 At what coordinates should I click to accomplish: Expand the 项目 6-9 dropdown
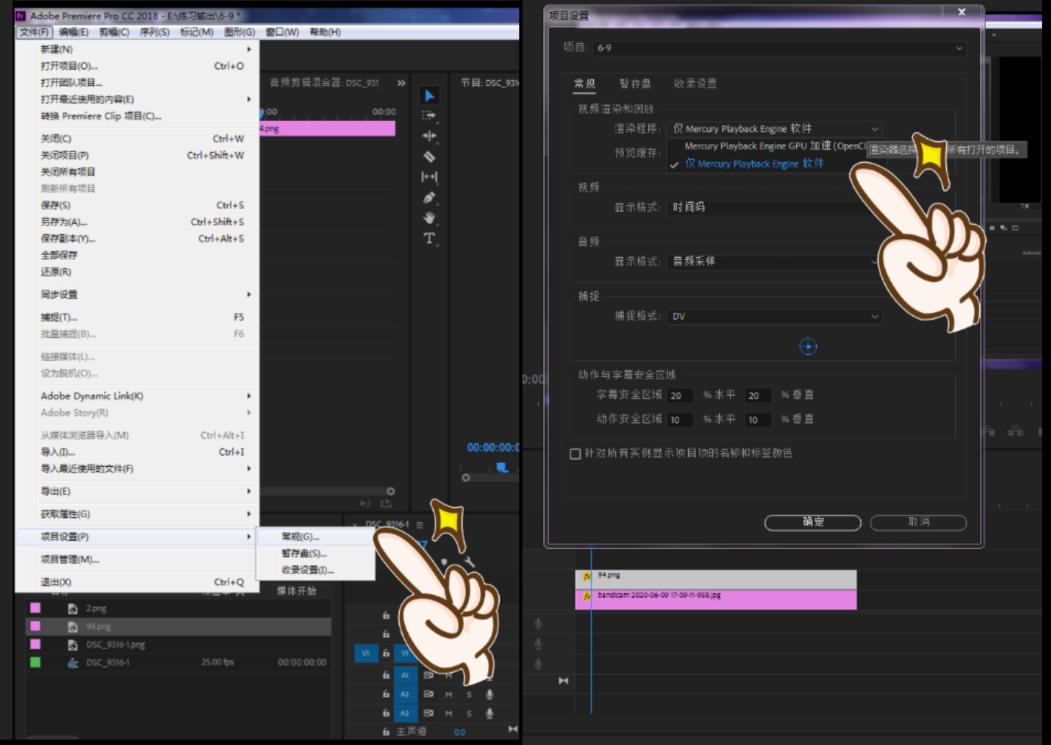[778, 48]
